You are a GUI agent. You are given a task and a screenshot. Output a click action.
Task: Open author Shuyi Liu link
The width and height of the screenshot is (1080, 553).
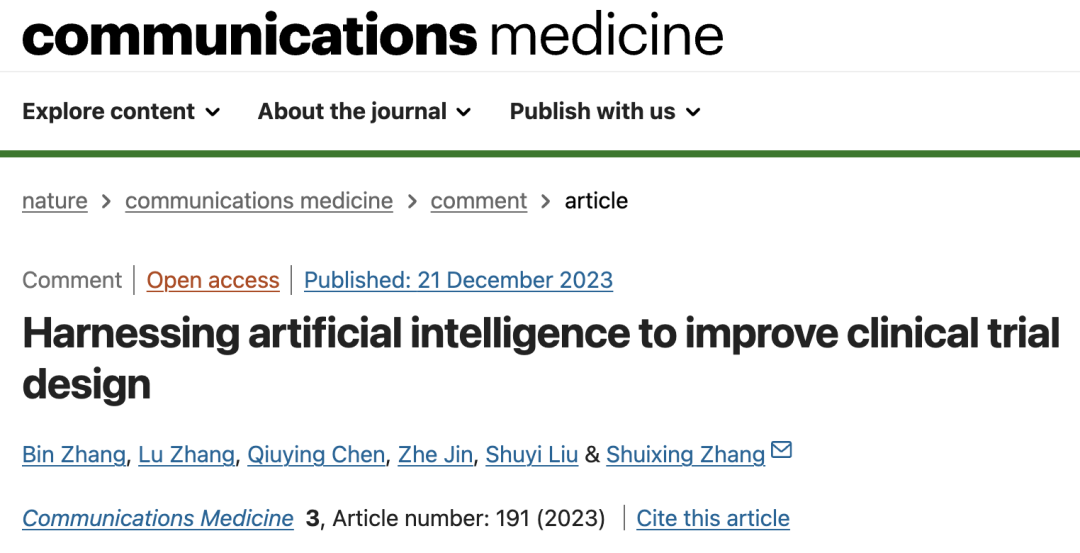point(532,455)
